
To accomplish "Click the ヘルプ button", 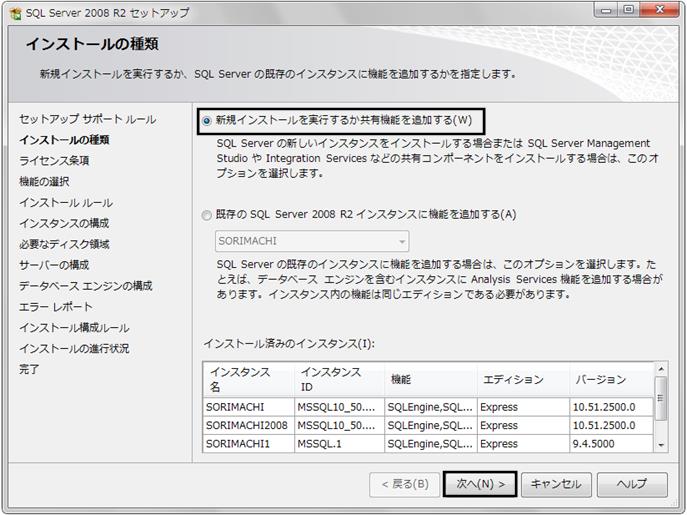I will pos(632,484).
